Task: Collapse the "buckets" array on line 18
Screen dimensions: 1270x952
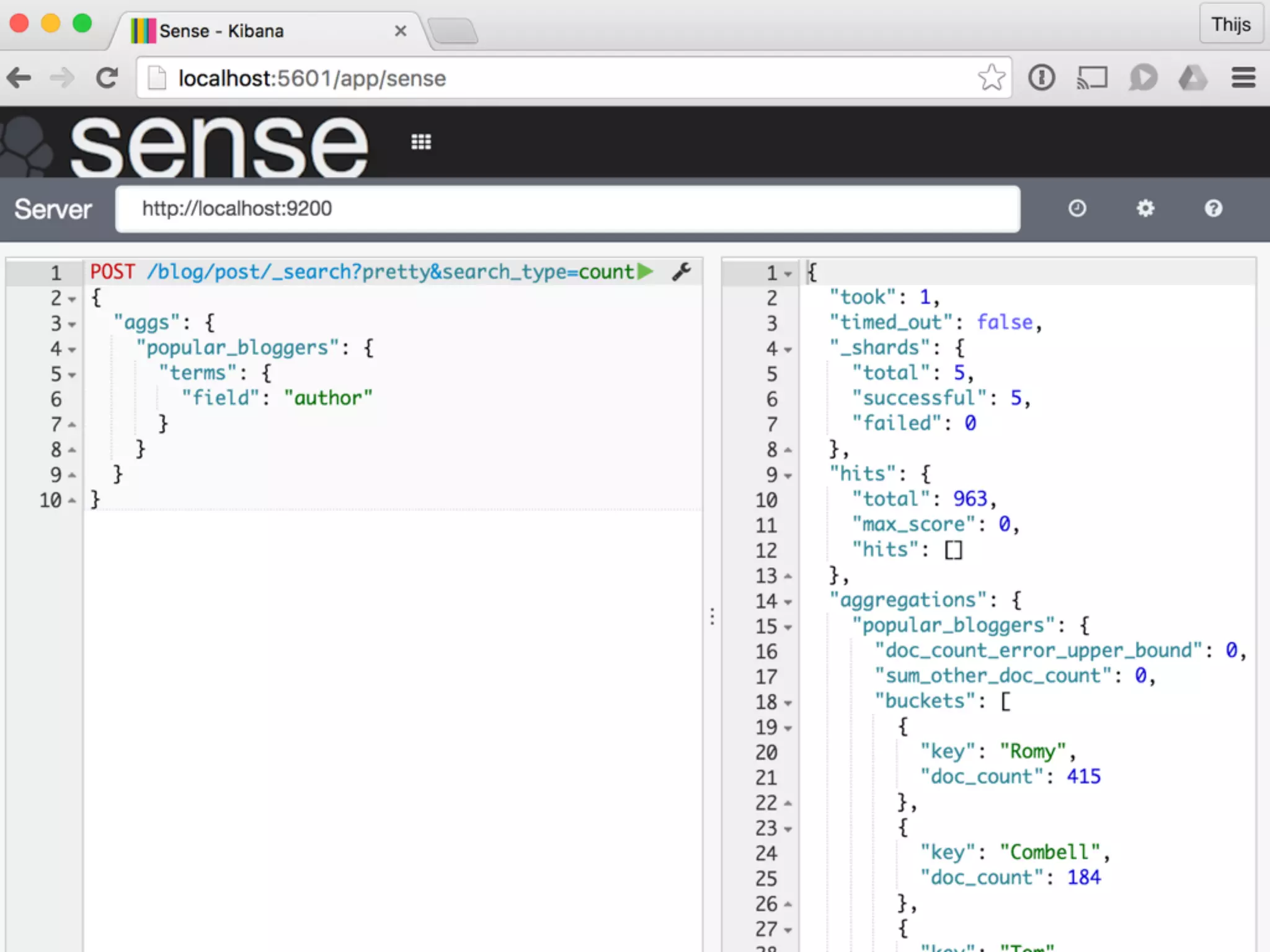Action: click(788, 703)
